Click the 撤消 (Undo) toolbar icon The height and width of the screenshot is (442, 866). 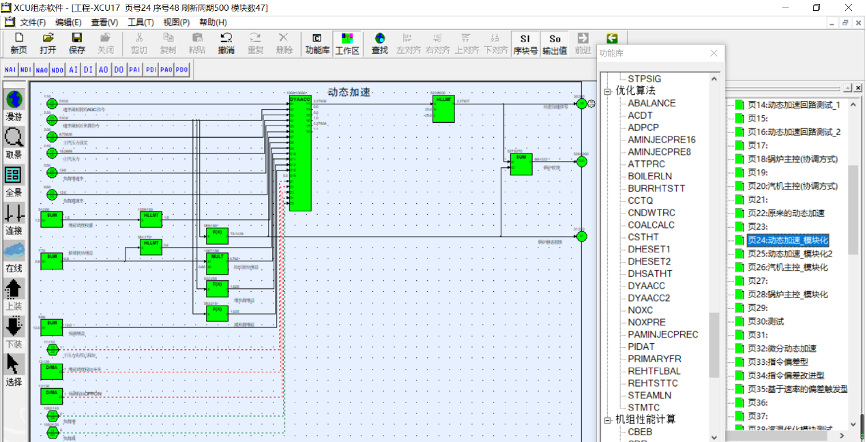(x=226, y=42)
